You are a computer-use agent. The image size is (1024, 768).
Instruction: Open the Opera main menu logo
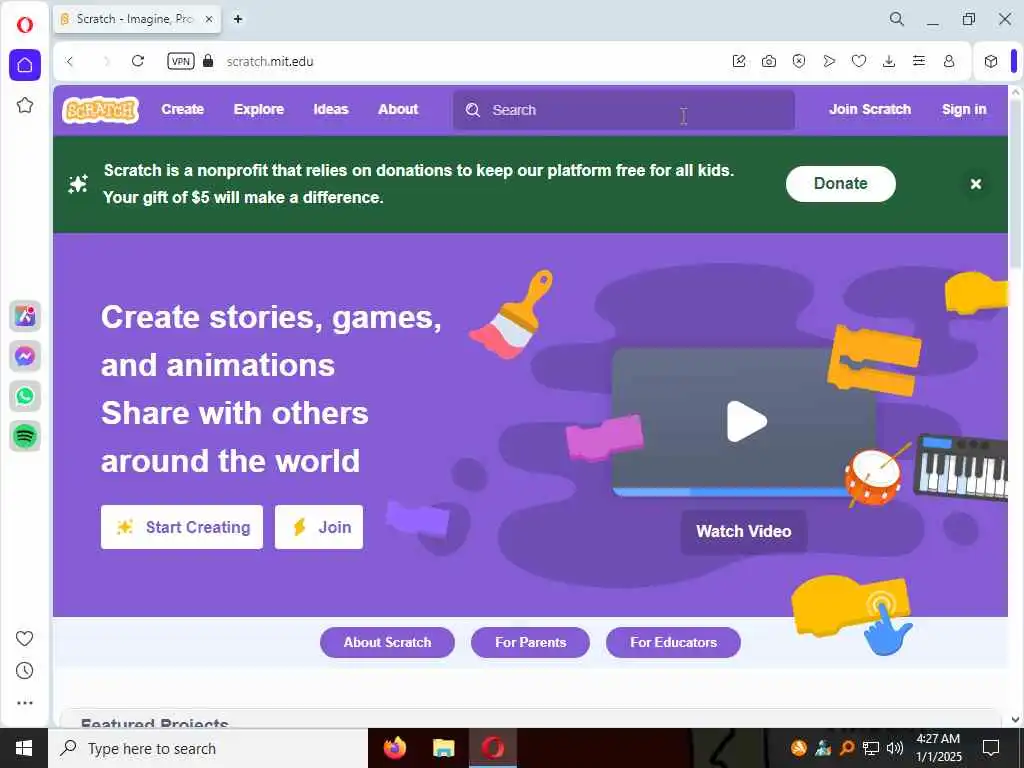click(x=25, y=25)
